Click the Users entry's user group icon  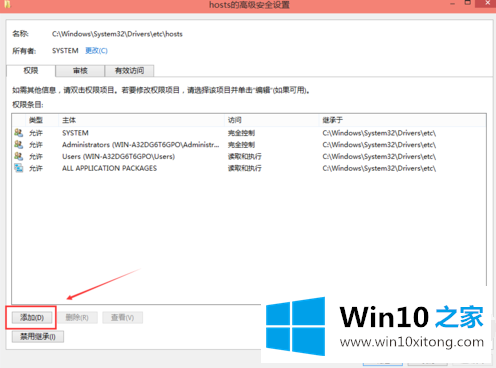(x=19, y=156)
